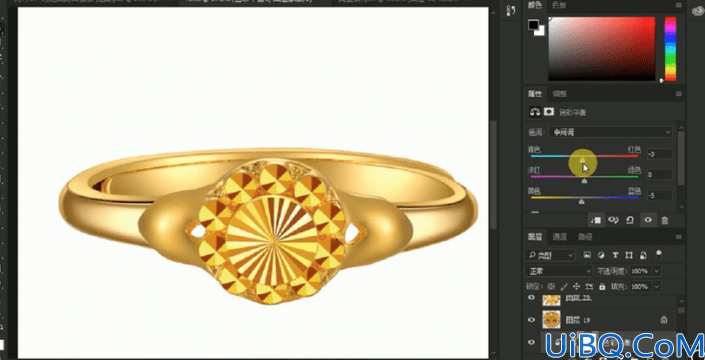Expand the opacity 100% dropdown arrow
Viewport: 705px width, 360px height.
[657, 271]
